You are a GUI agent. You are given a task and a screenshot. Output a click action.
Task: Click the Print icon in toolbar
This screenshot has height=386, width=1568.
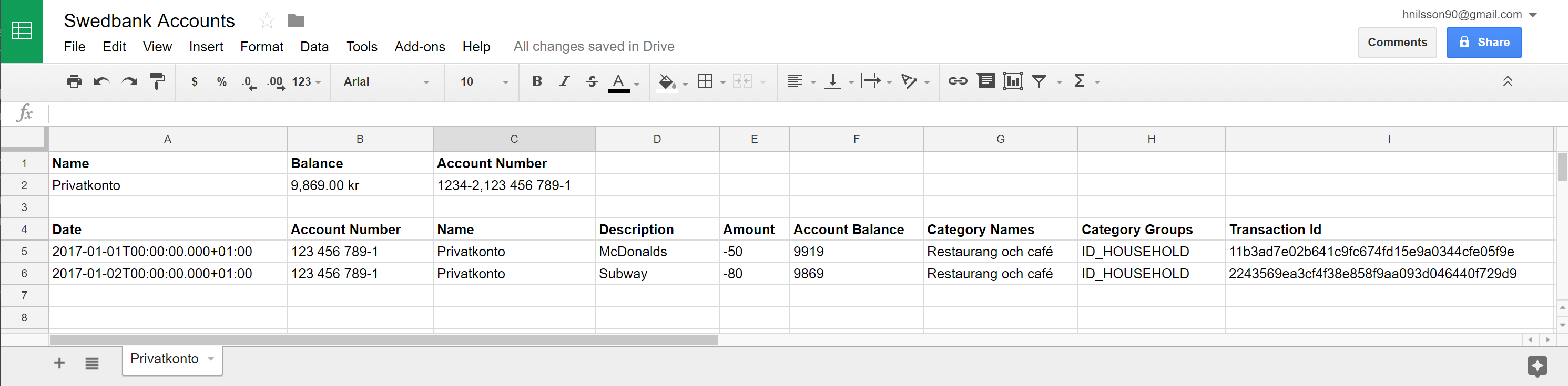(x=74, y=81)
